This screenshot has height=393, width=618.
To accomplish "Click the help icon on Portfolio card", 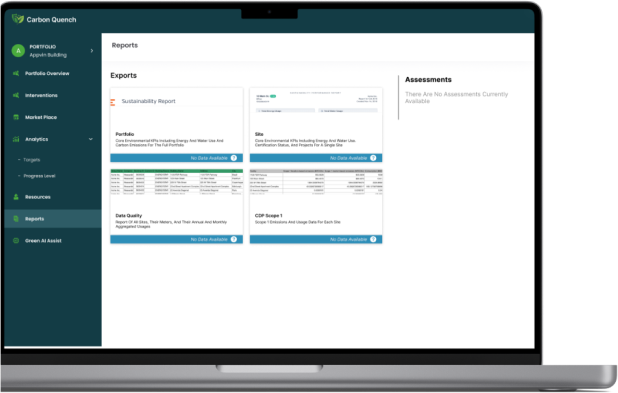I will pyautogui.click(x=234, y=158).
